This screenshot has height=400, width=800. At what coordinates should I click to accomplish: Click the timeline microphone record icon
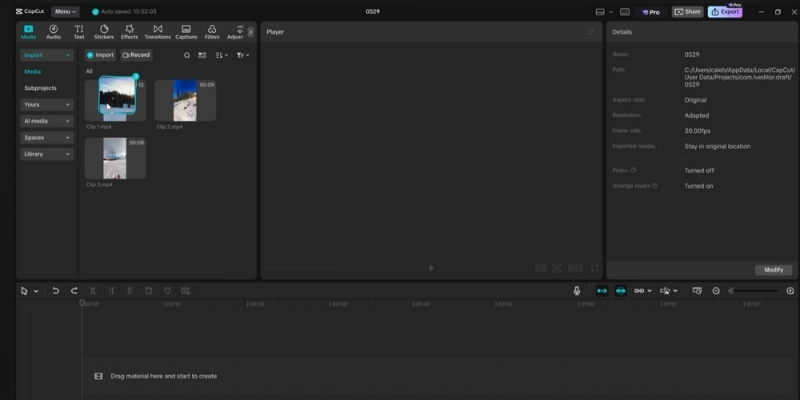[577, 290]
